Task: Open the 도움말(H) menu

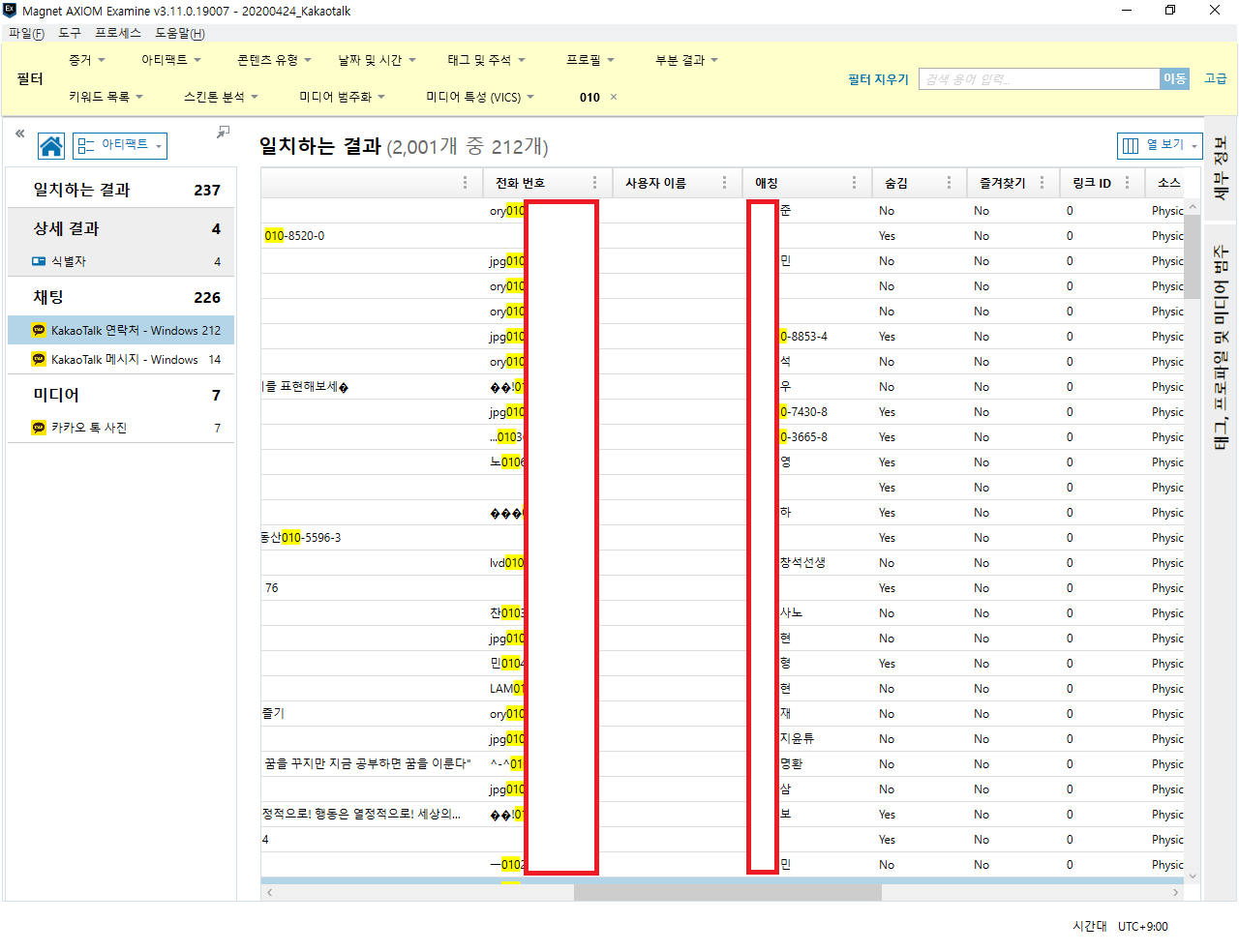Action: point(180,33)
